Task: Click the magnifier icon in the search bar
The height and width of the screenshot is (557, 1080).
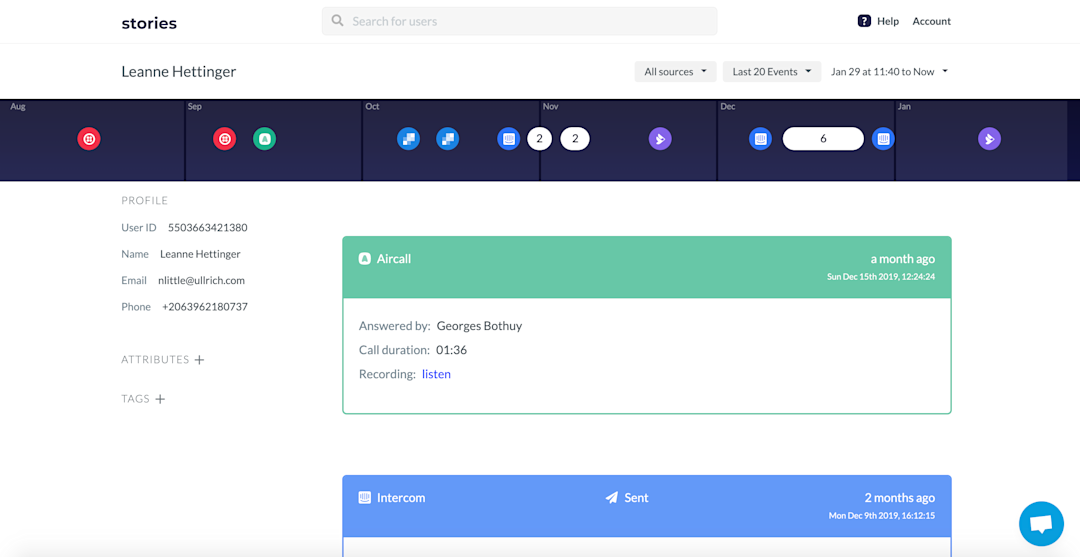Action: click(x=338, y=21)
